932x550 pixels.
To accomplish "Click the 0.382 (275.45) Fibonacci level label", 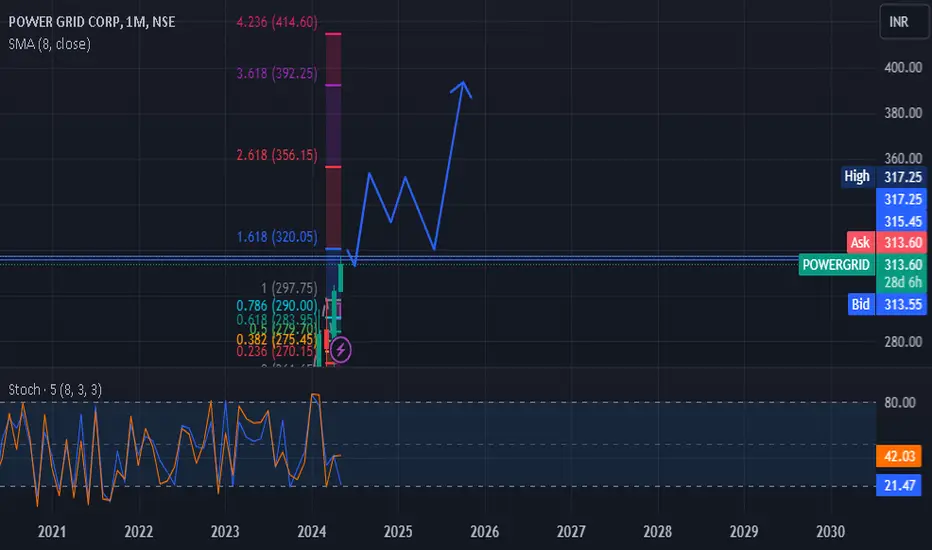I will click(x=276, y=340).
